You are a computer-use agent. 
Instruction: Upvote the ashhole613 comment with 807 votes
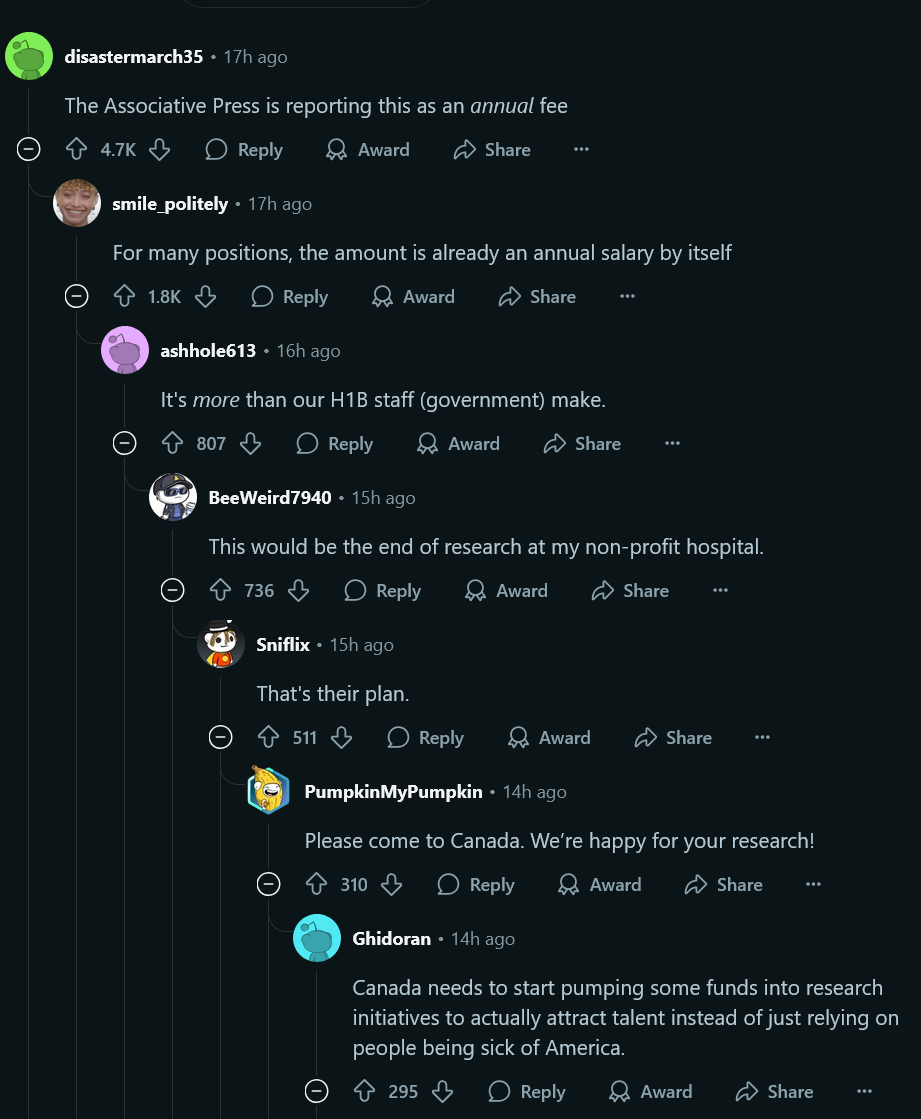(173, 443)
